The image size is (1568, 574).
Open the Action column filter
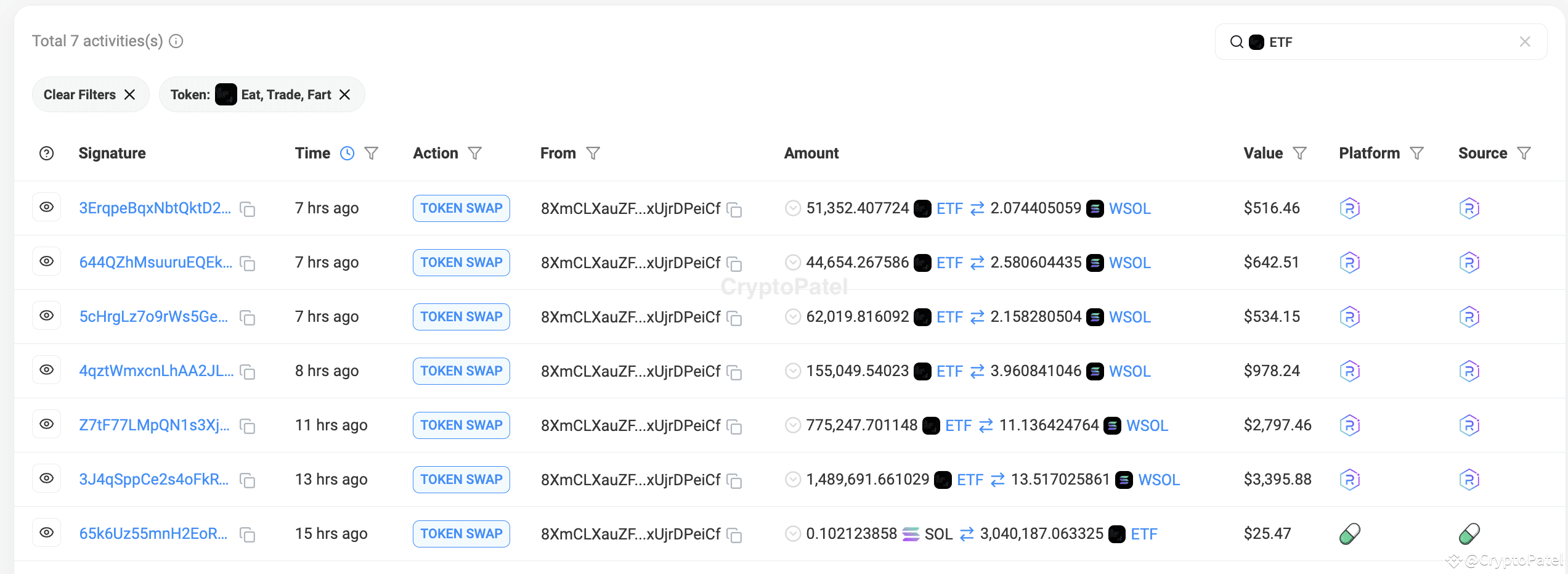click(x=476, y=153)
